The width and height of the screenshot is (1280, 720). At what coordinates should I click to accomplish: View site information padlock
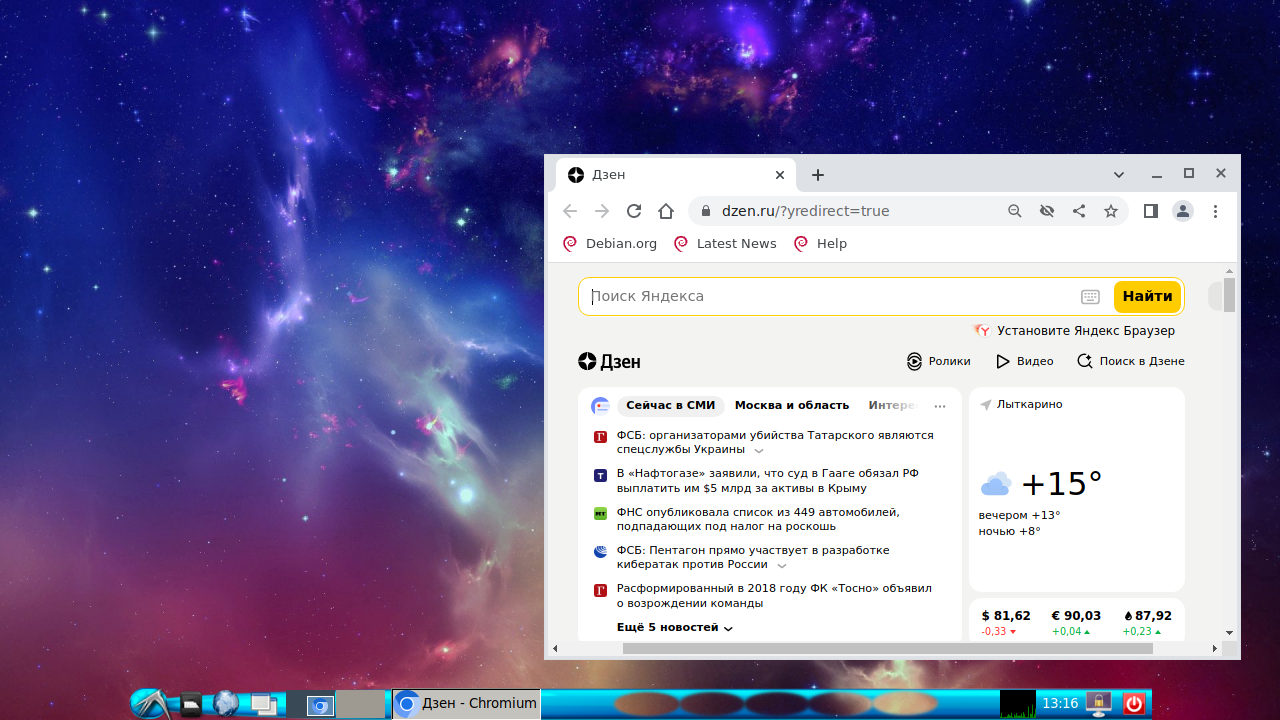pos(706,211)
